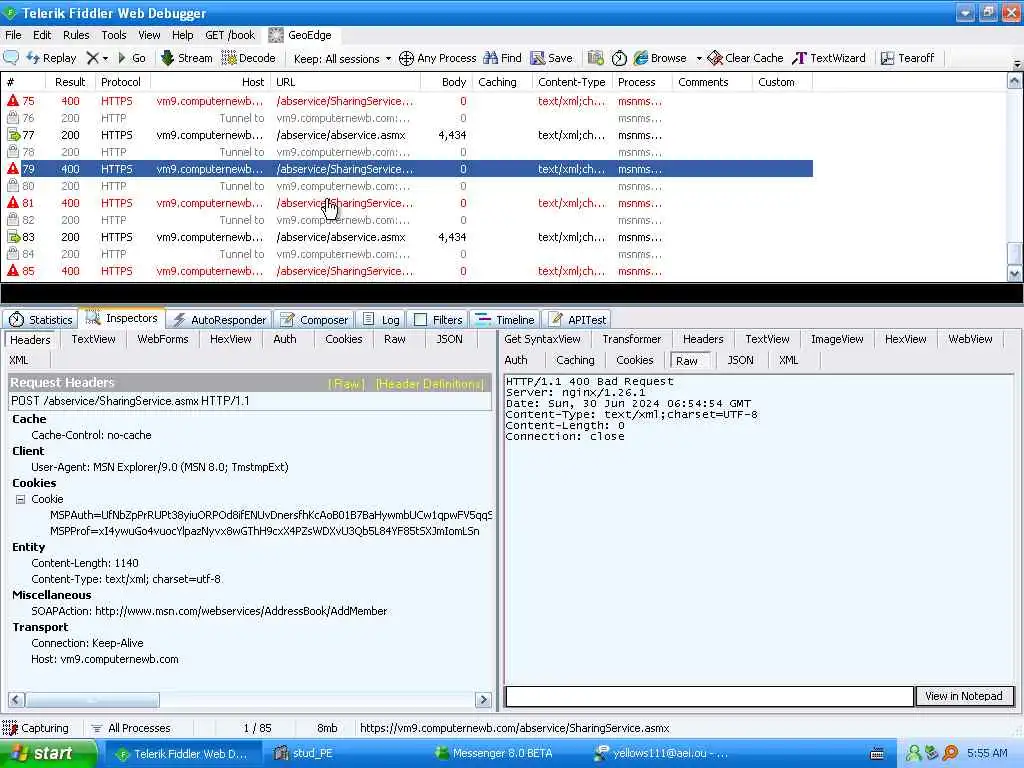The height and width of the screenshot is (768, 1024).
Task: Click the response search input field
Action: pyautogui.click(x=709, y=696)
